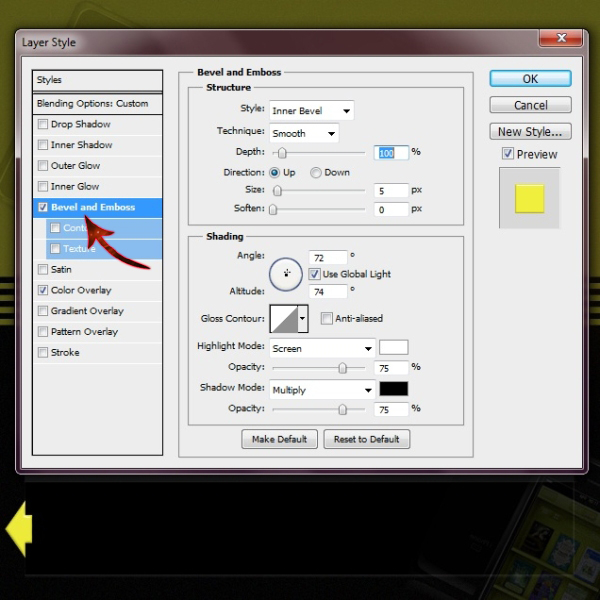
Task: Click the Highlight opacity slider handle
Action: tap(342, 368)
